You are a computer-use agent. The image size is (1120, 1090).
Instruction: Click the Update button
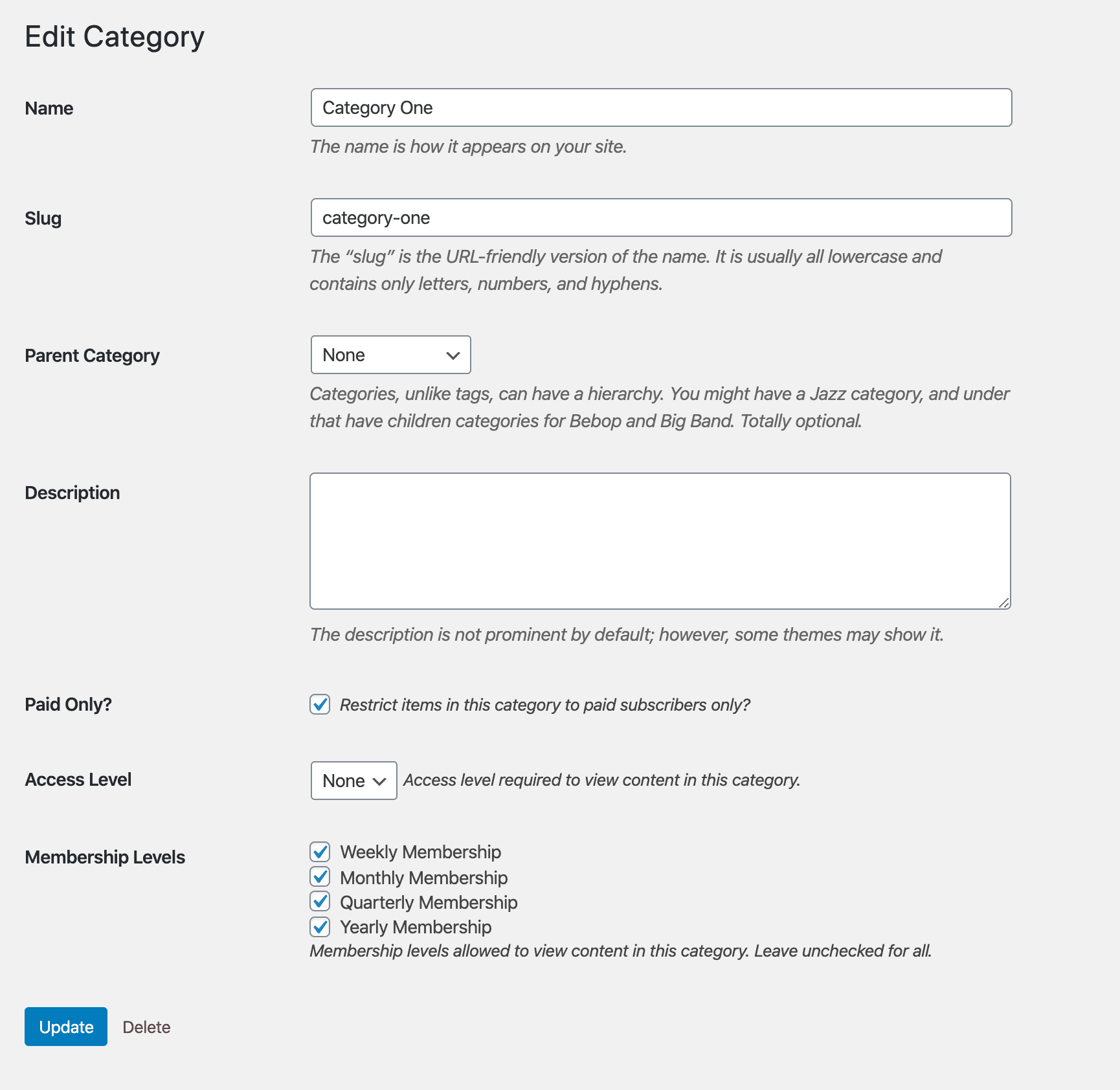(x=66, y=1027)
